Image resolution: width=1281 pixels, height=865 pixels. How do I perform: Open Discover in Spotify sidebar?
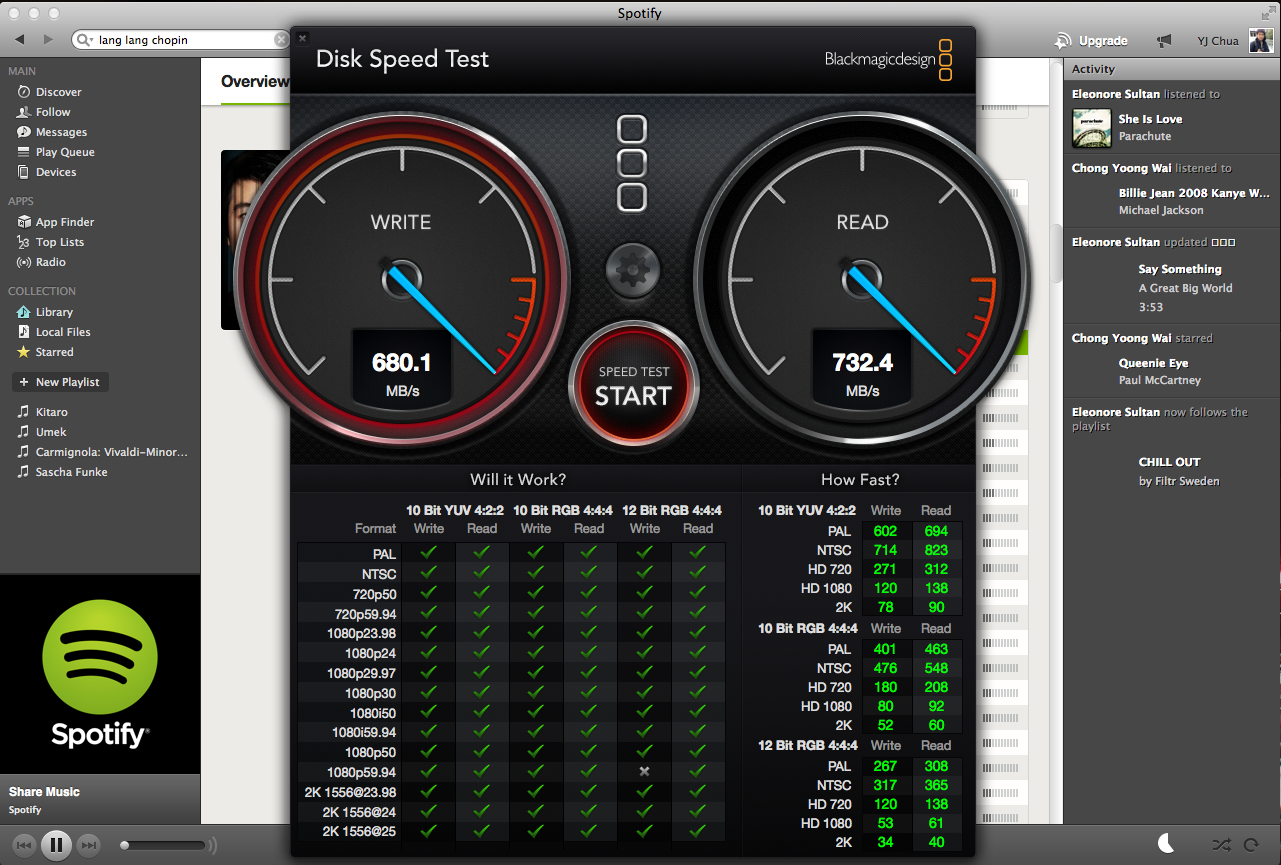click(x=58, y=92)
